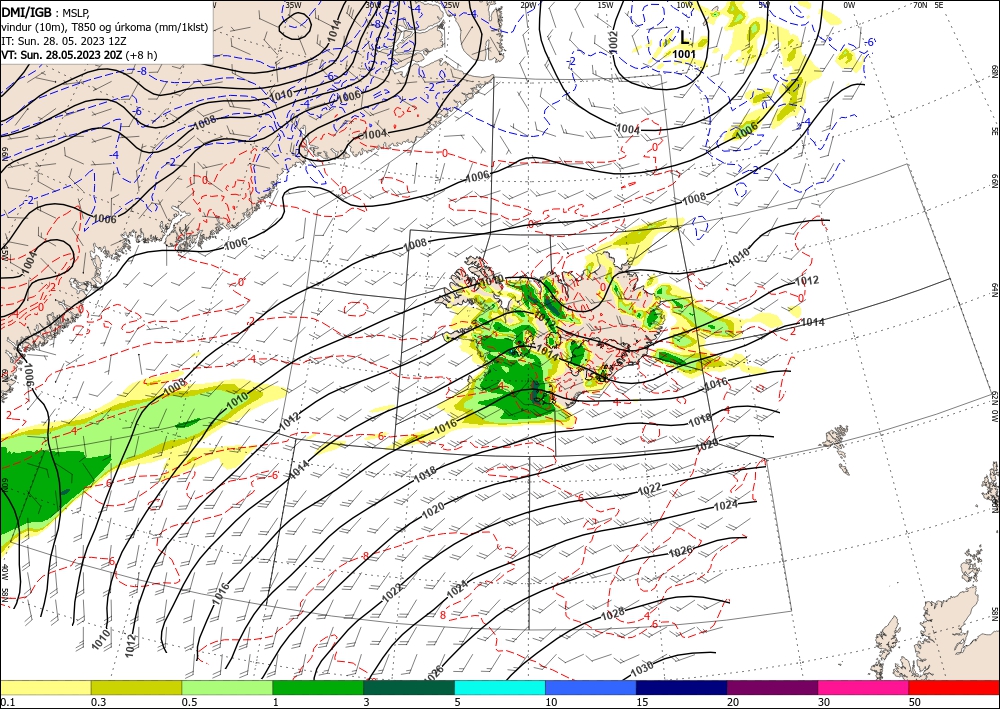
Task: Click the "1001" low center pressure value
Action: point(684,54)
